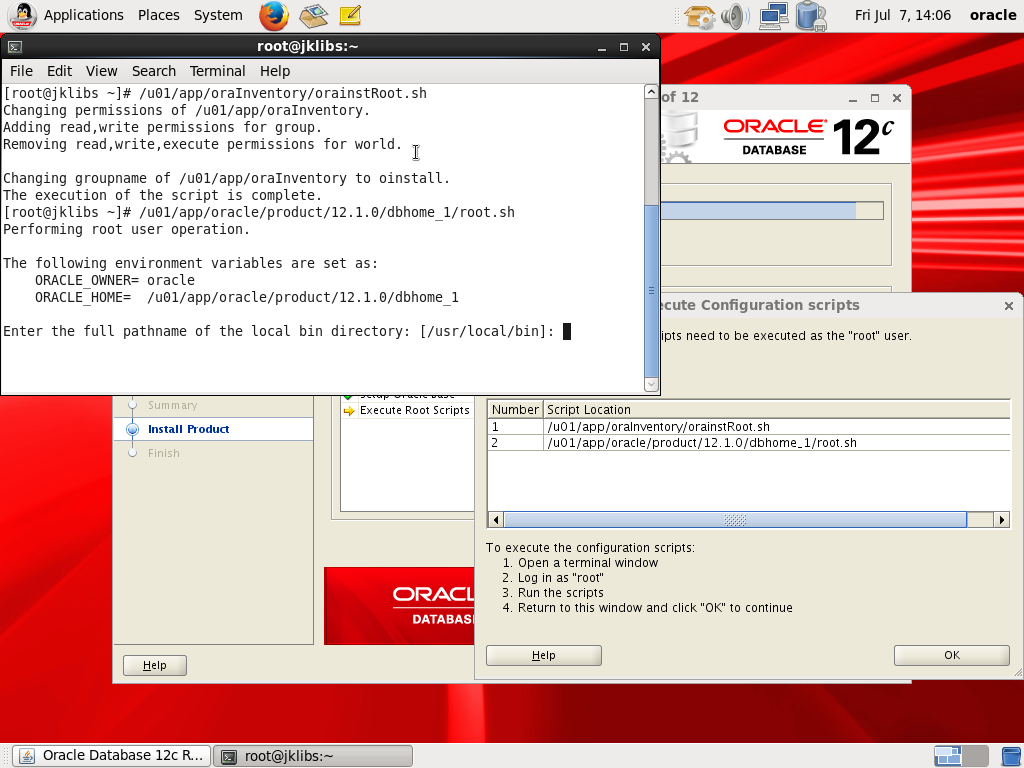Image resolution: width=1024 pixels, height=768 pixels.
Task: Open the terminal View menu
Action: pos(102,71)
